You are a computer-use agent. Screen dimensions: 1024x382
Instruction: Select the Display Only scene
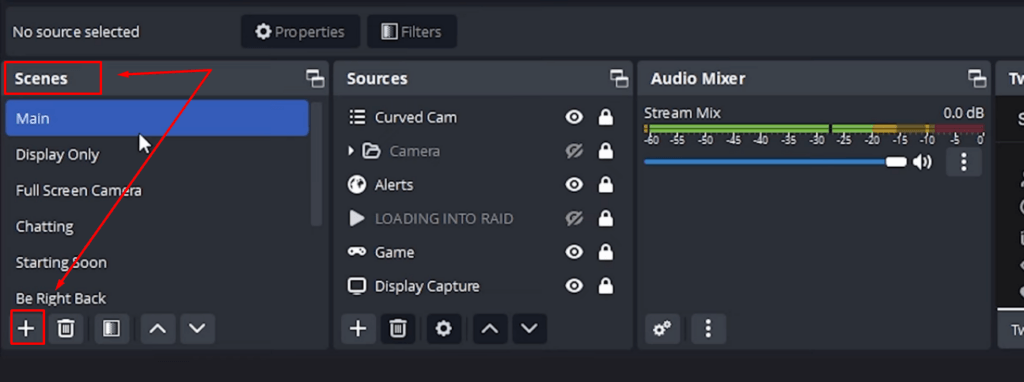tap(157, 155)
